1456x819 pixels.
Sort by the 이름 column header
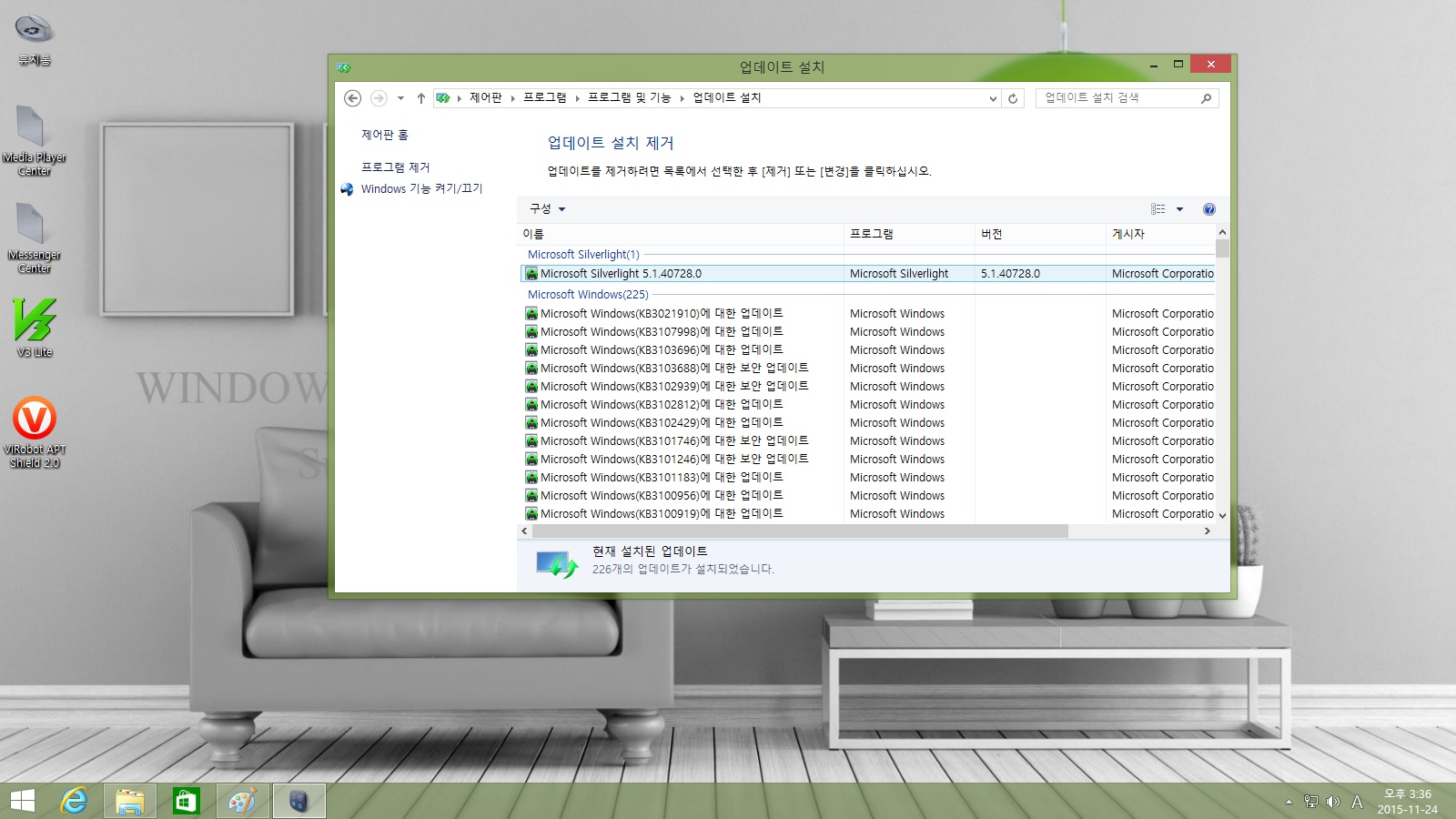pos(681,234)
